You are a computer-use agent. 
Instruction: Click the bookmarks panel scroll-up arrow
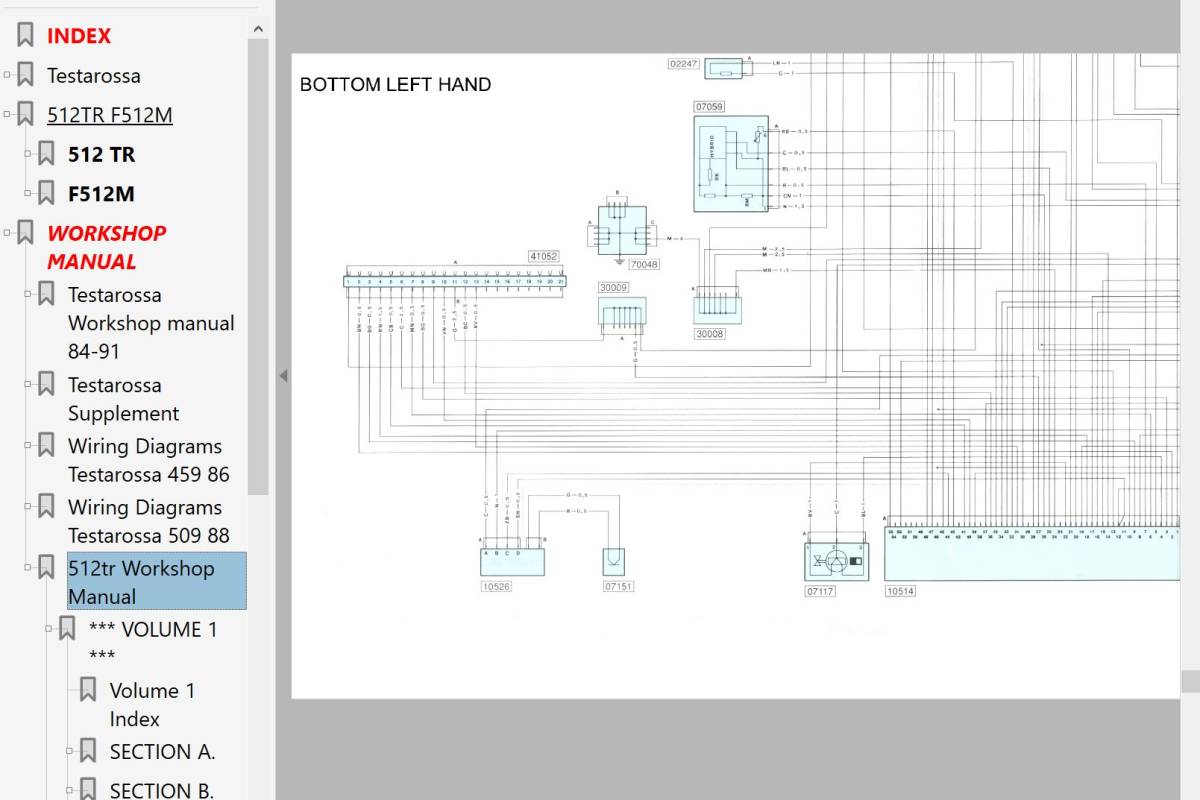(x=258, y=29)
